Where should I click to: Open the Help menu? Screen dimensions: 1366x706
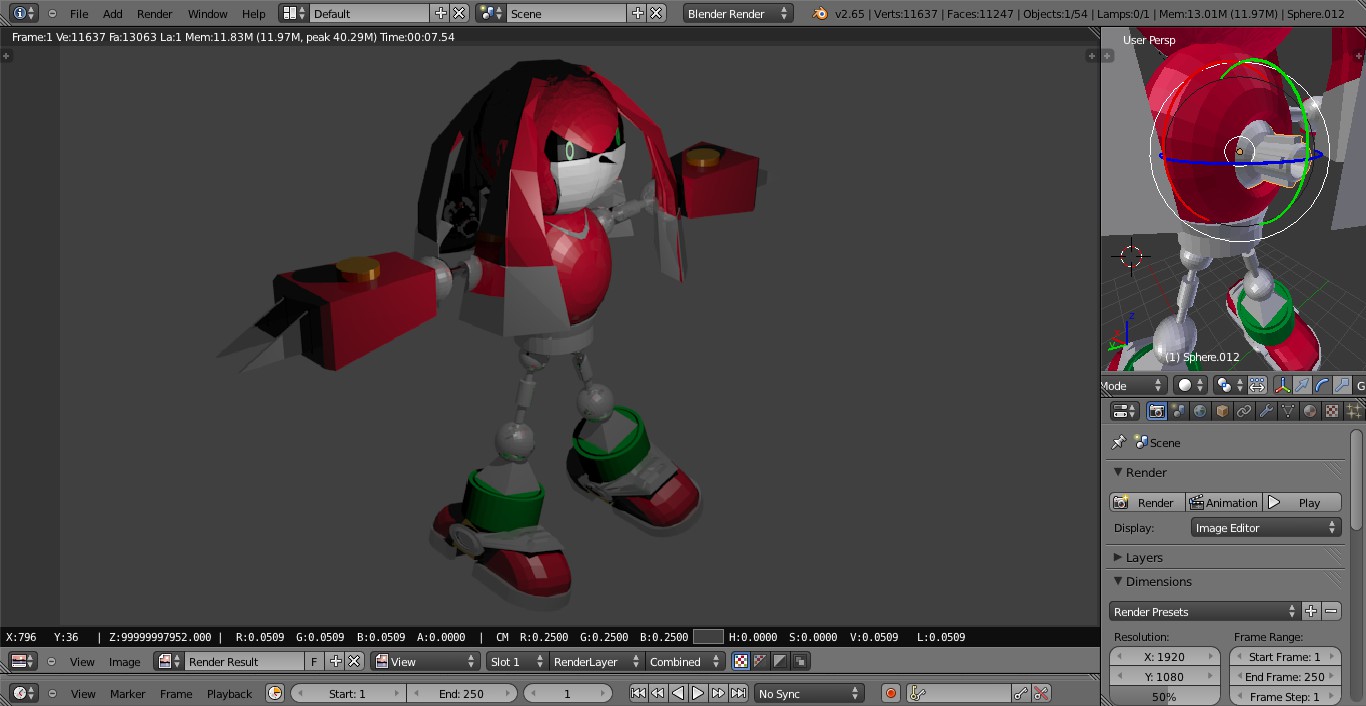click(x=254, y=13)
